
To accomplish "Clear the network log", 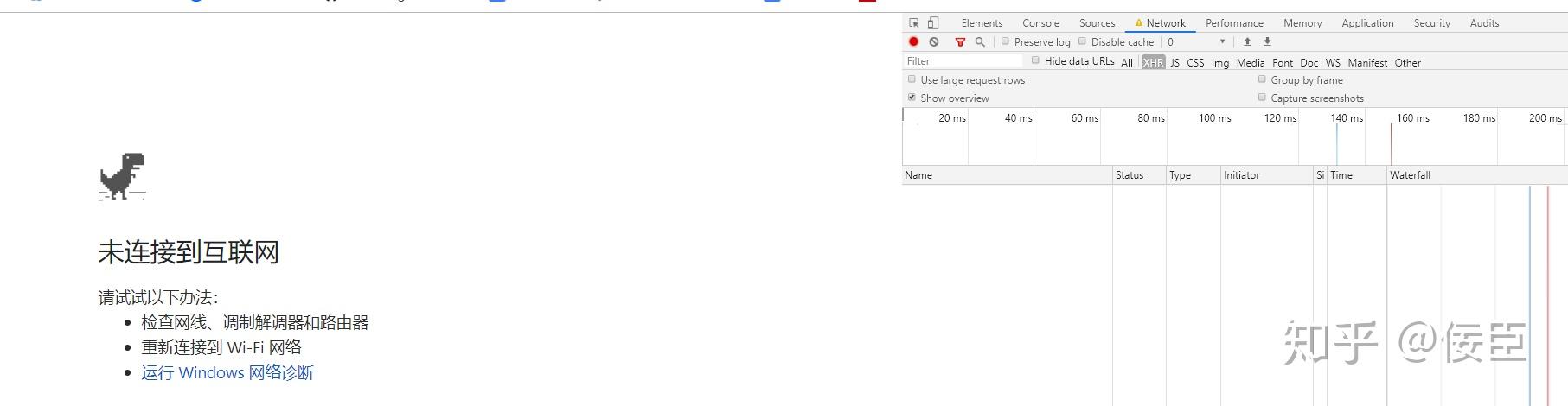I will pyautogui.click(x=934, y=41).
